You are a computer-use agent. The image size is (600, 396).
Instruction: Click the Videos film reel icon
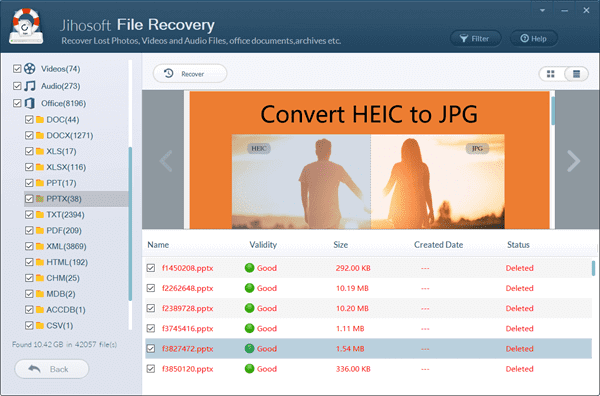pos(30,69)
